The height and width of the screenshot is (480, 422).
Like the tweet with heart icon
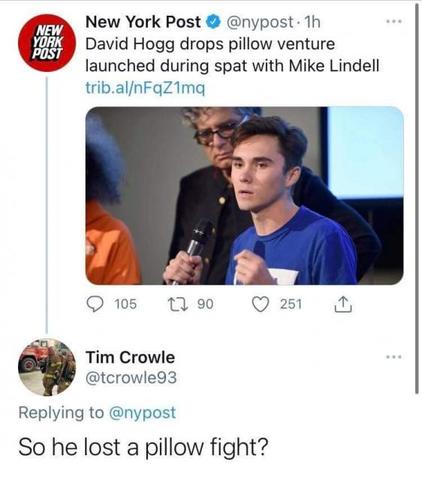(x=260, y=304)
